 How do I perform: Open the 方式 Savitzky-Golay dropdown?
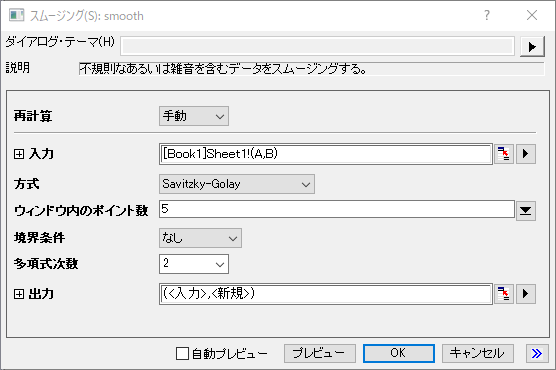(237, 184)
